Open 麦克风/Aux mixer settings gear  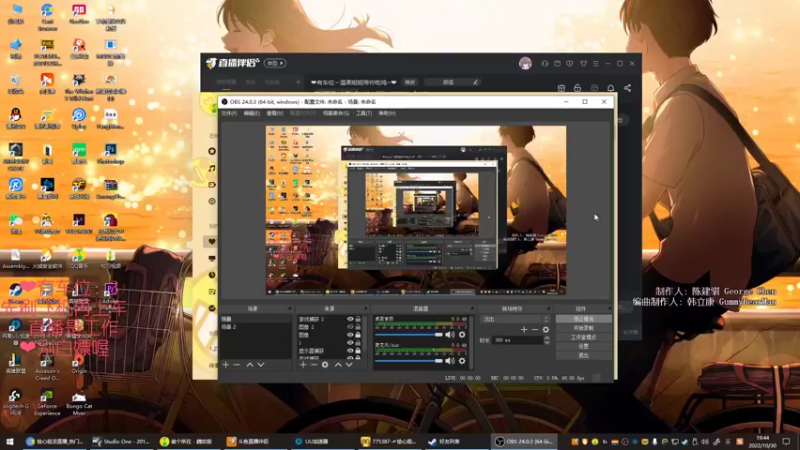tap(462, 361)
